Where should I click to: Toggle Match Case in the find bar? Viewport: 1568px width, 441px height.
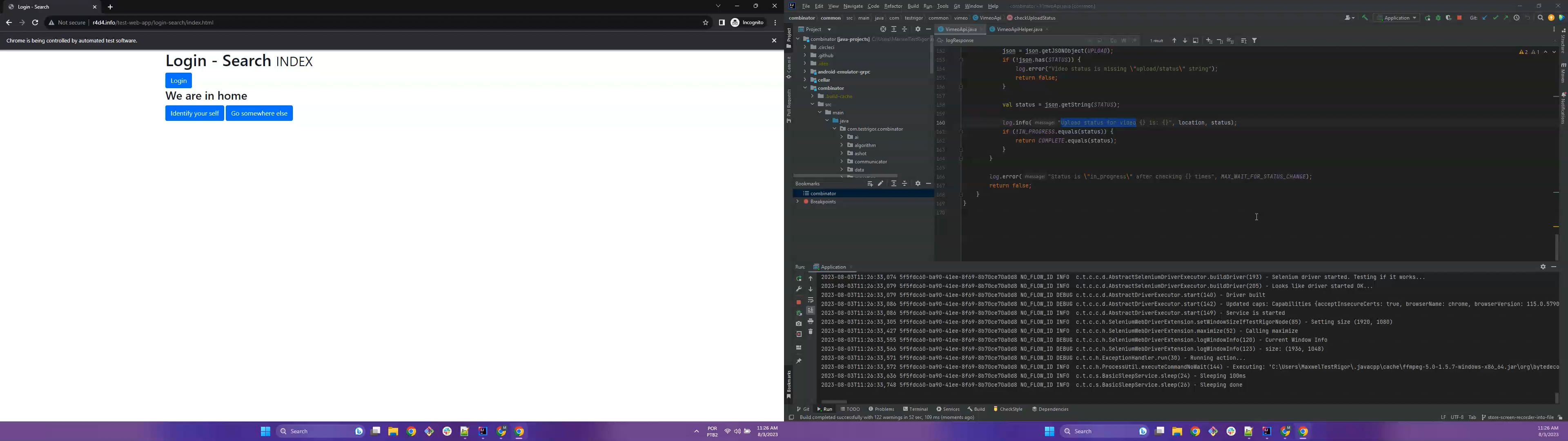click(x=1113, y=41)
